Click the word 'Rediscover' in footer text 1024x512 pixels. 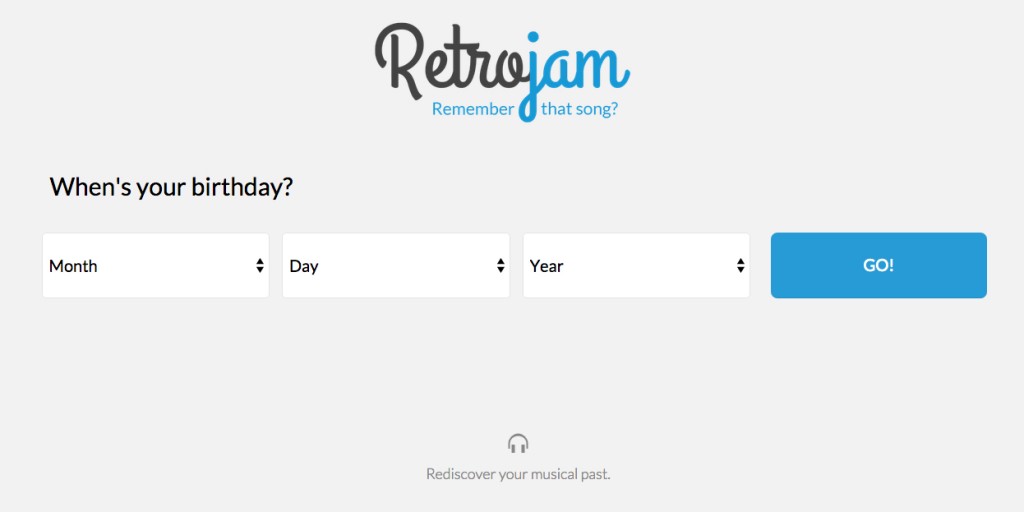(x=460, y=474)
